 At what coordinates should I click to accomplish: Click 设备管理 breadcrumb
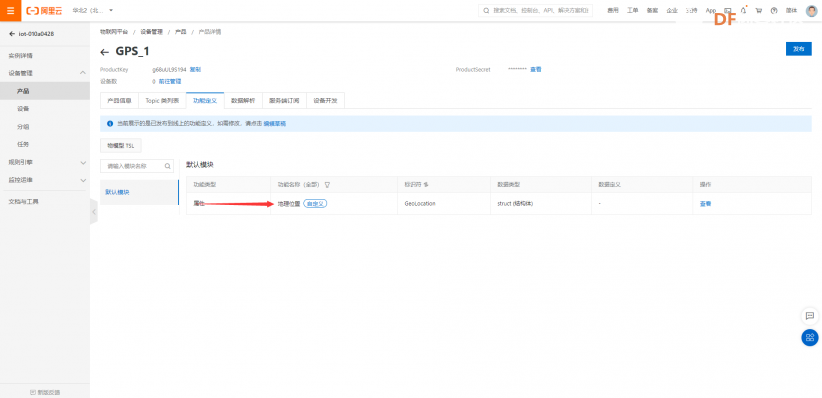point(151,32)
